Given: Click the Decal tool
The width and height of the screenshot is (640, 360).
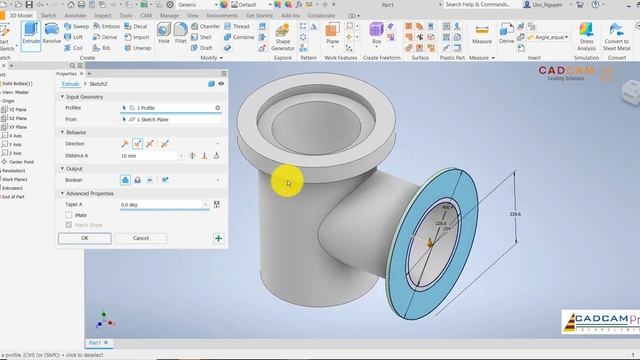Looking at the screenshot, I should pyautogui.click(x=136, y=26).
